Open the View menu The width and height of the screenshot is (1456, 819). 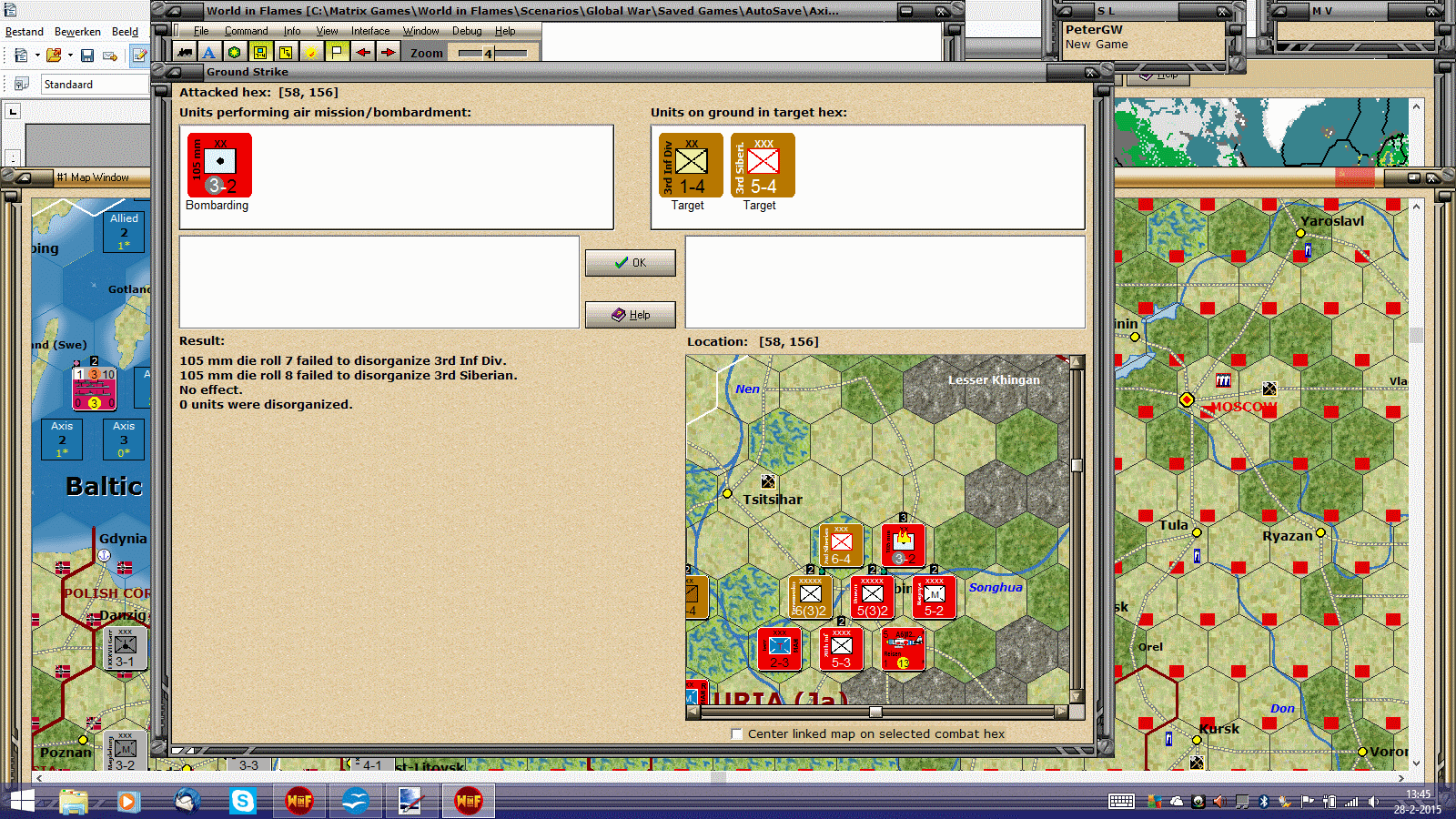327,31
